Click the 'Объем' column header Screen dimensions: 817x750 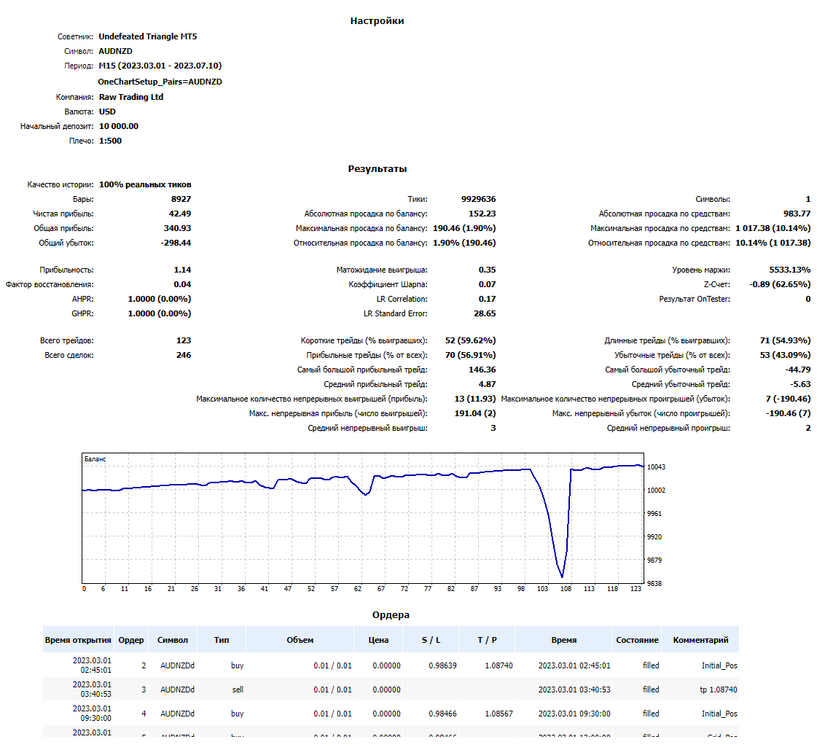(x=300, y=640)
